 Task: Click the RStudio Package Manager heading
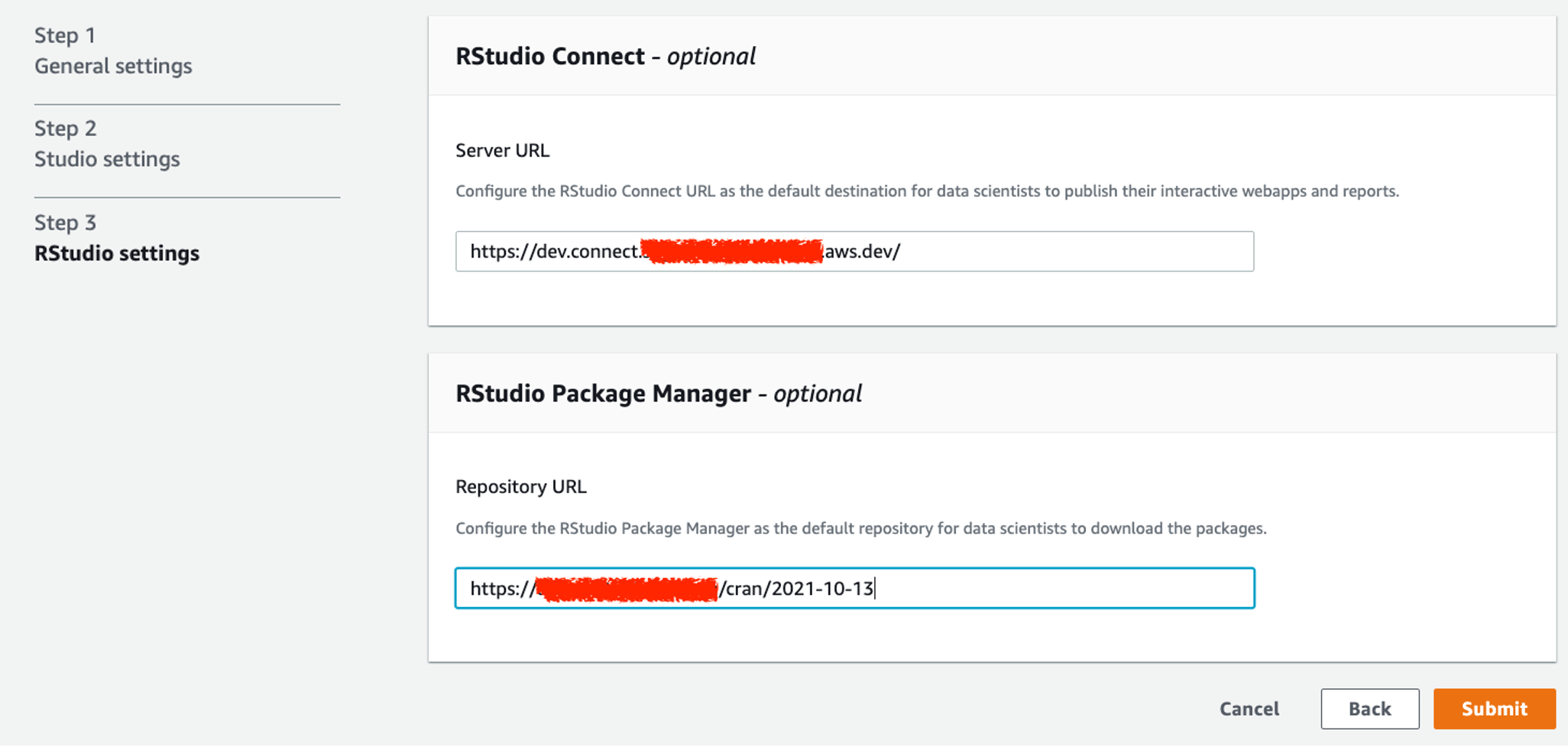(x=603, y=394)
